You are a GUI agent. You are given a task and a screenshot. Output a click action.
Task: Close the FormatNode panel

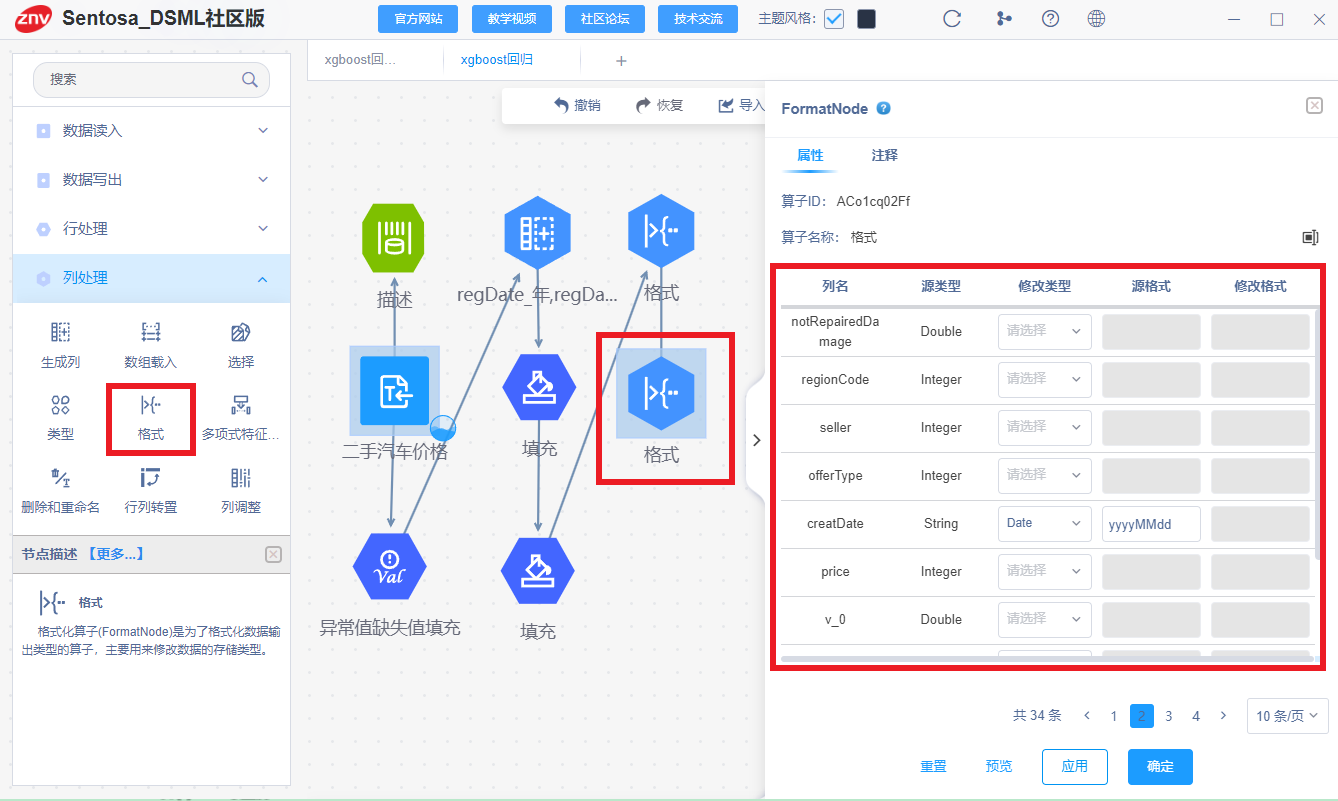pyautogui.click(x=1314, y=105)
